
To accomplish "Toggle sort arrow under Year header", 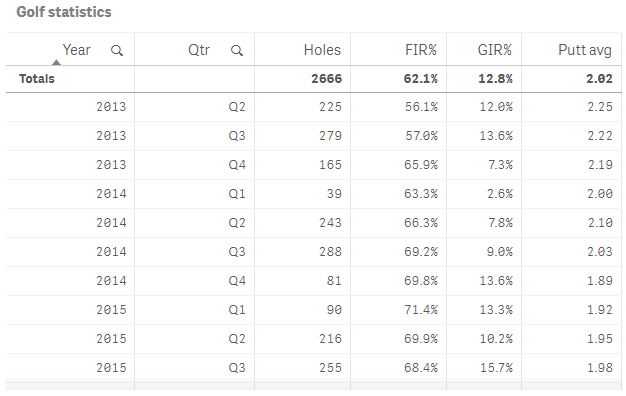I will pos(56,62).
